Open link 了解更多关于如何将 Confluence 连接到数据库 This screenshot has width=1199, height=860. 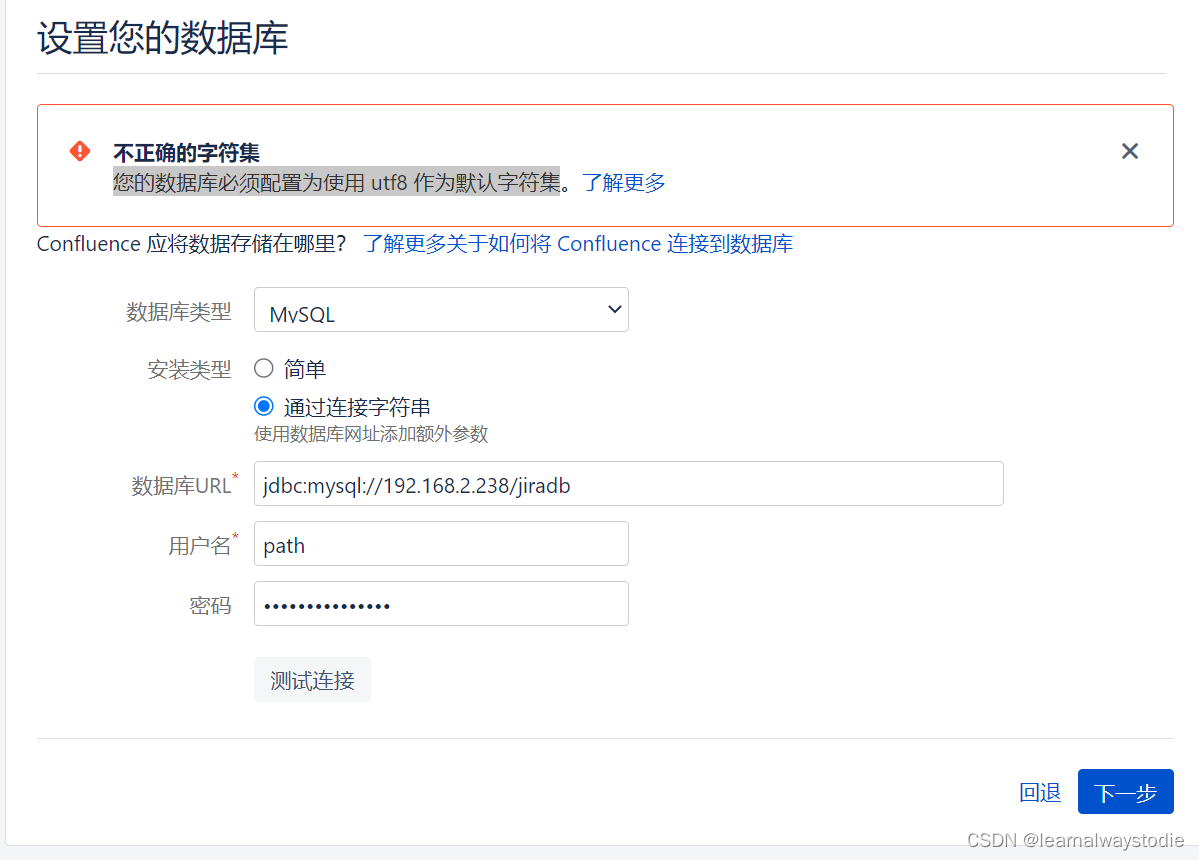577,244
